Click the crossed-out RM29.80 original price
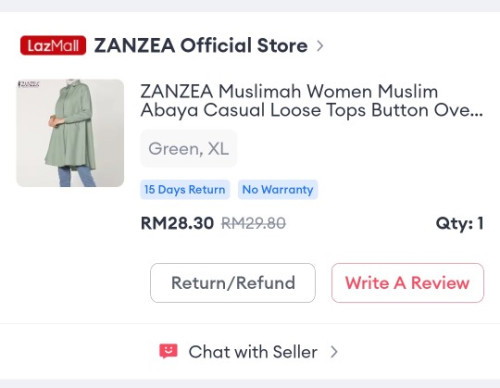The image size is (500, 388). click(x=254, y=223)
